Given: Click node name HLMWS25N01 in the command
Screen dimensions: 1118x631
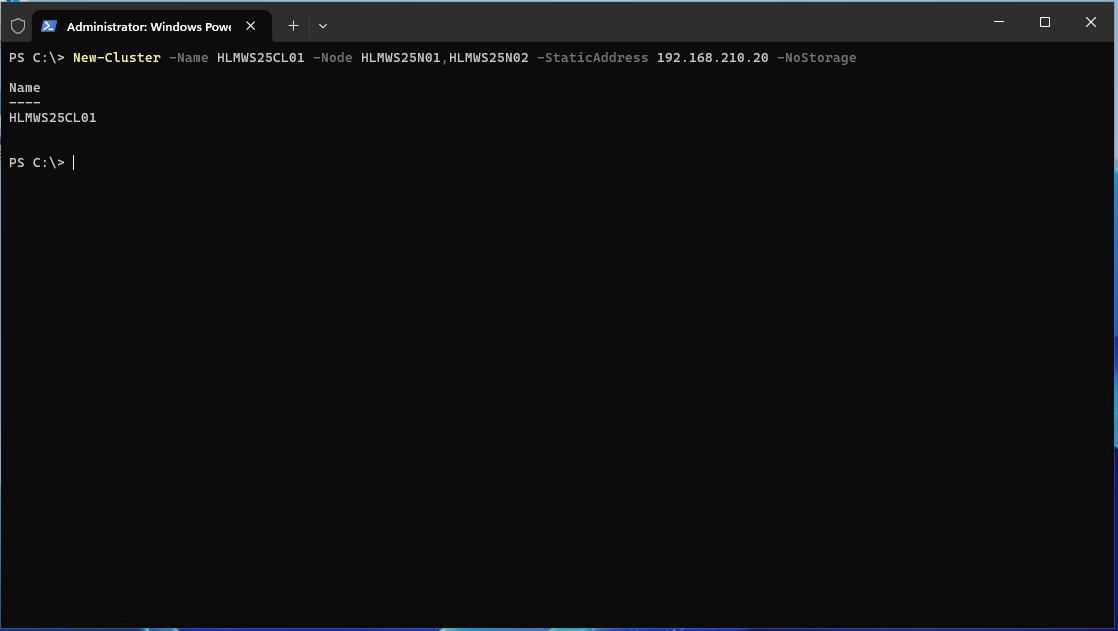Looking at the screenshot, I should 400,58.
